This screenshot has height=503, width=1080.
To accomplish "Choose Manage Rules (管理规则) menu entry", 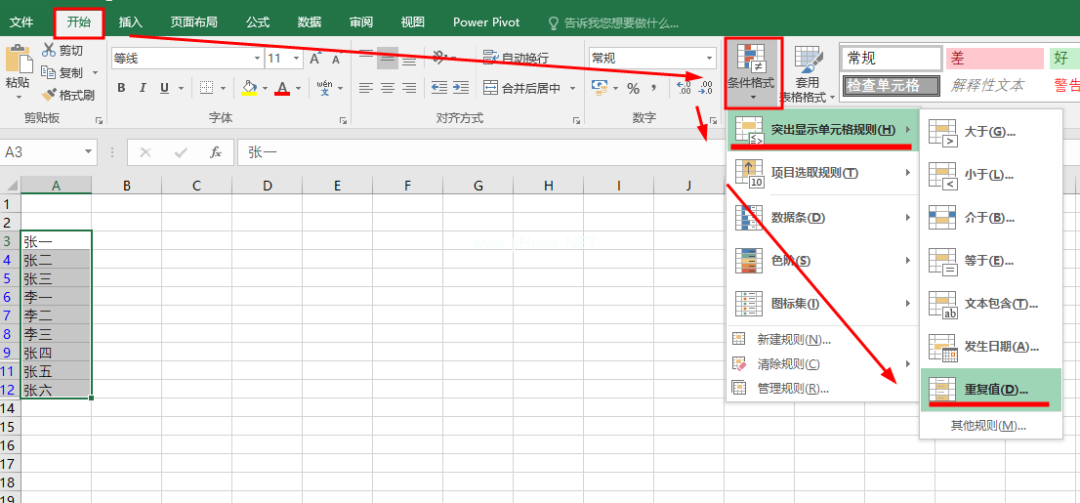I will point(792,388).
